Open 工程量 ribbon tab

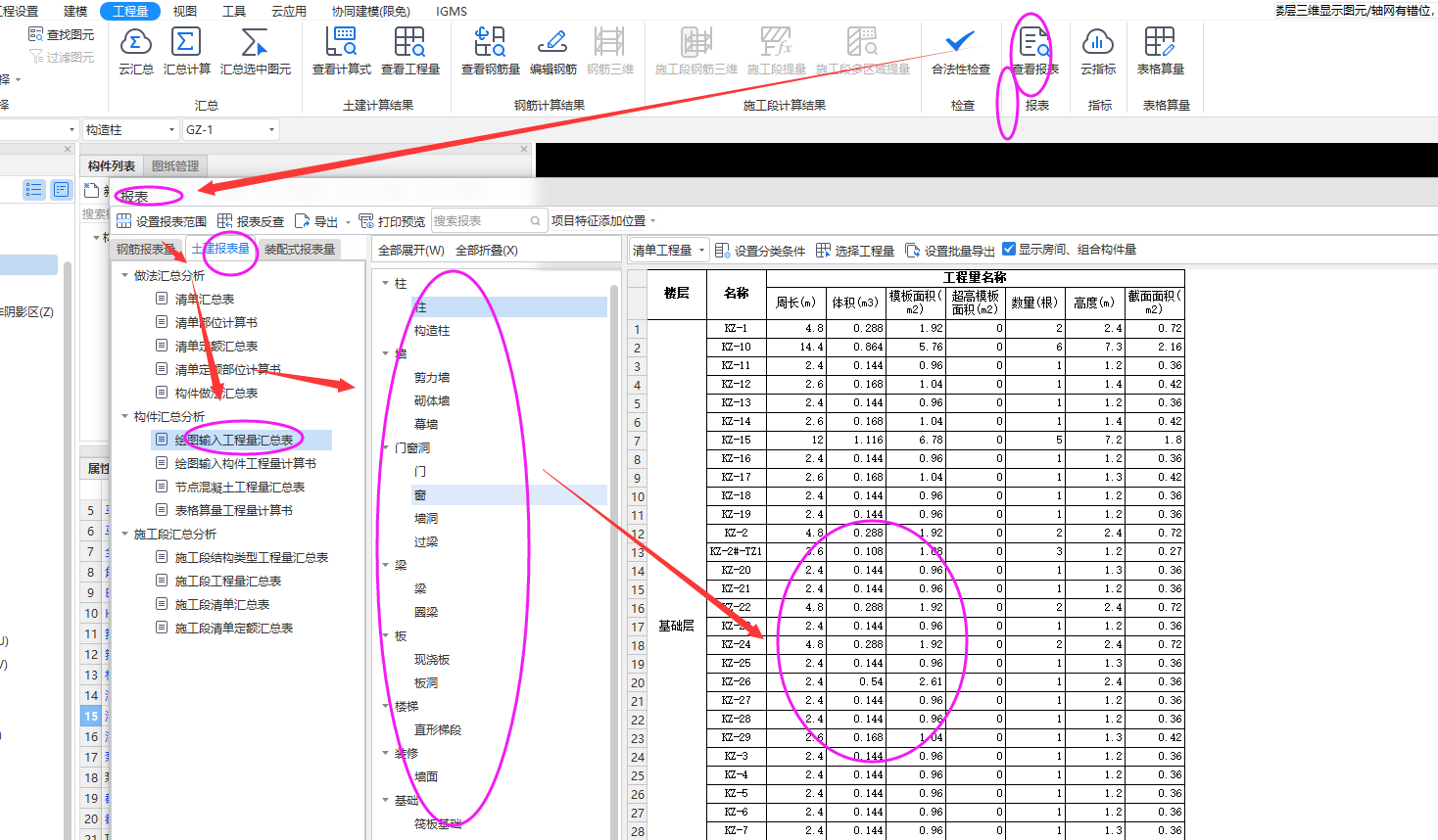coord(130,11)
